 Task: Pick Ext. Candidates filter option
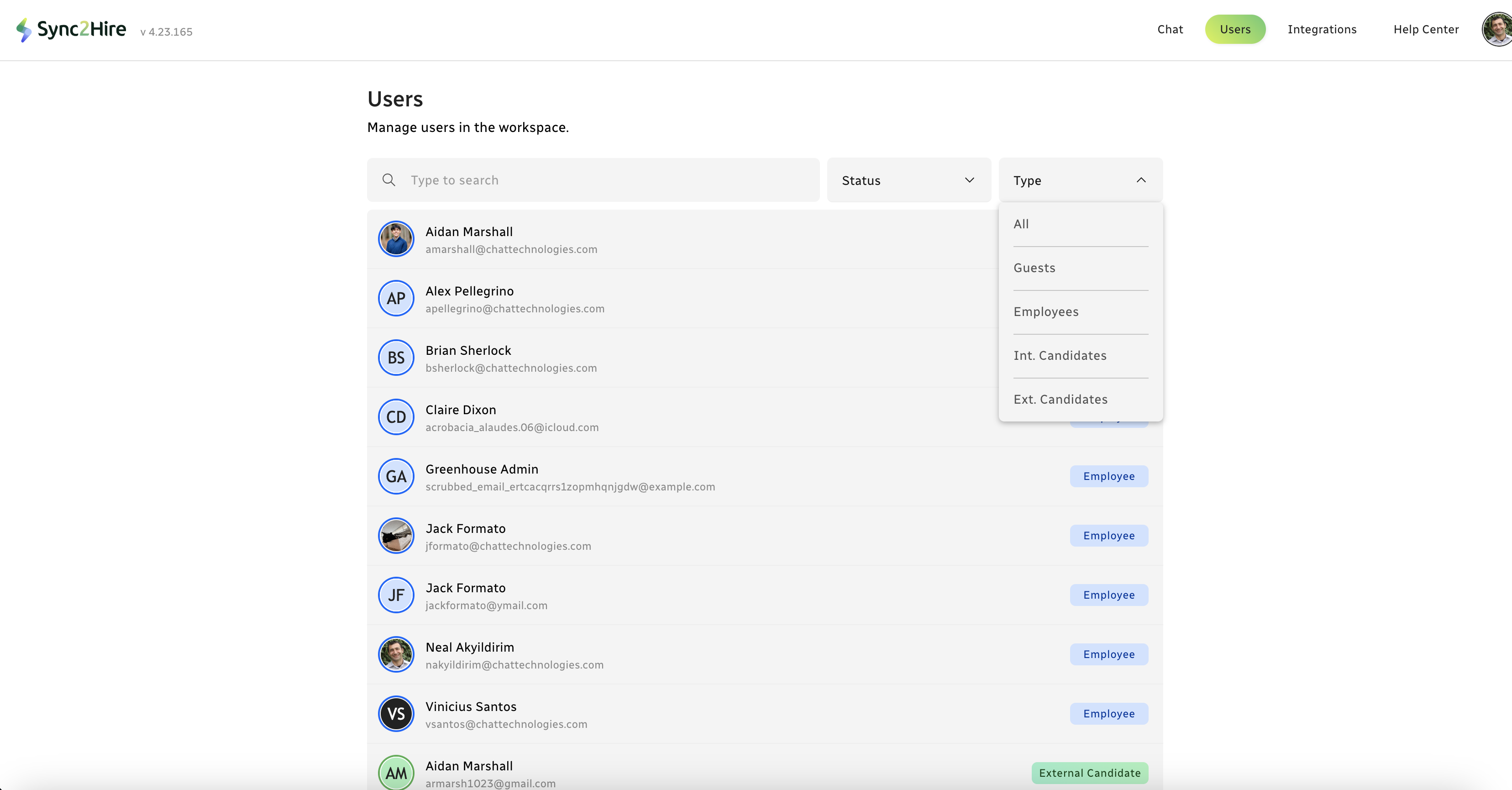(x=1060, y=399)
